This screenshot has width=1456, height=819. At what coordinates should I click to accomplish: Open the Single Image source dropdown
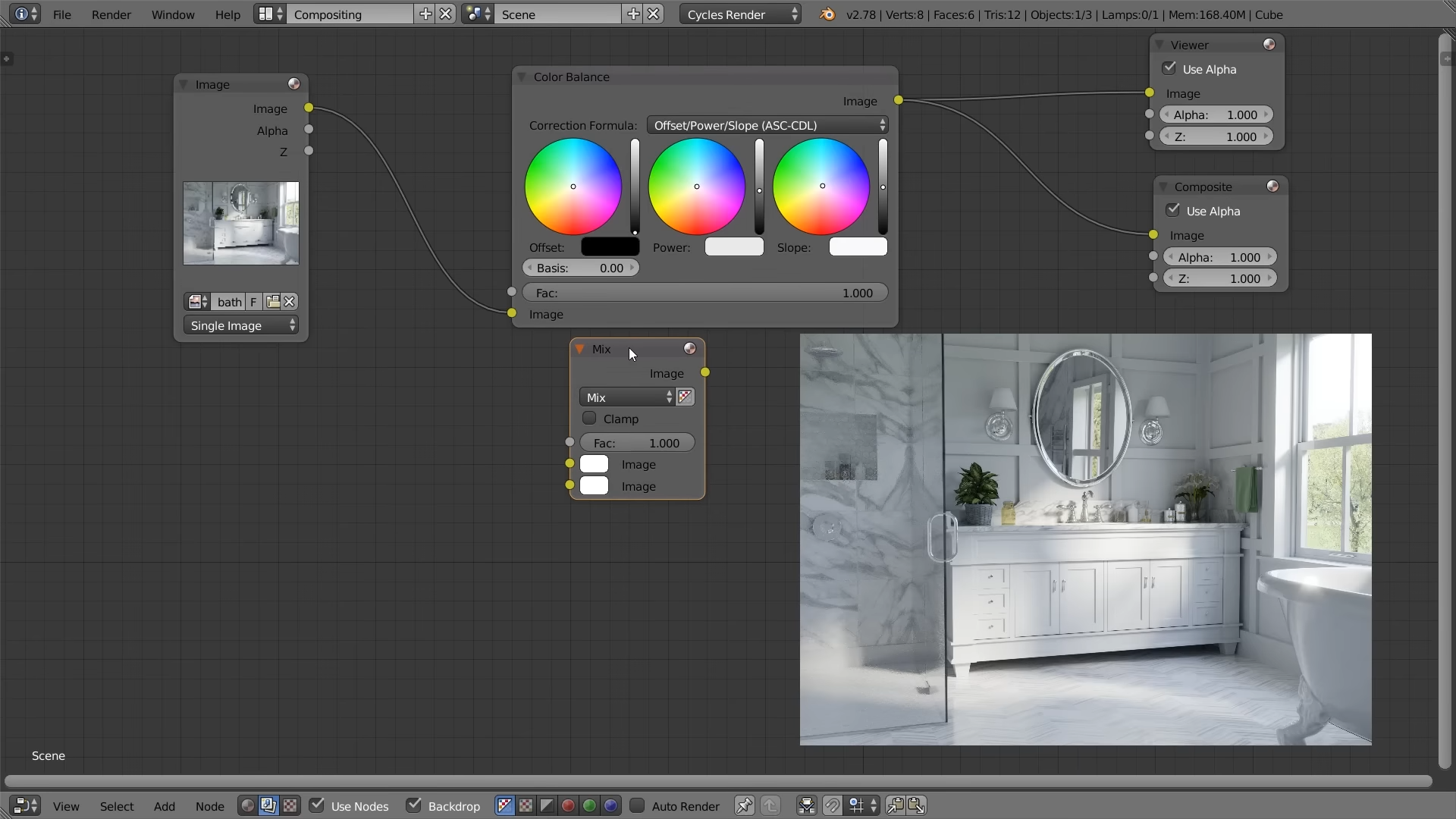pos(241,326)
